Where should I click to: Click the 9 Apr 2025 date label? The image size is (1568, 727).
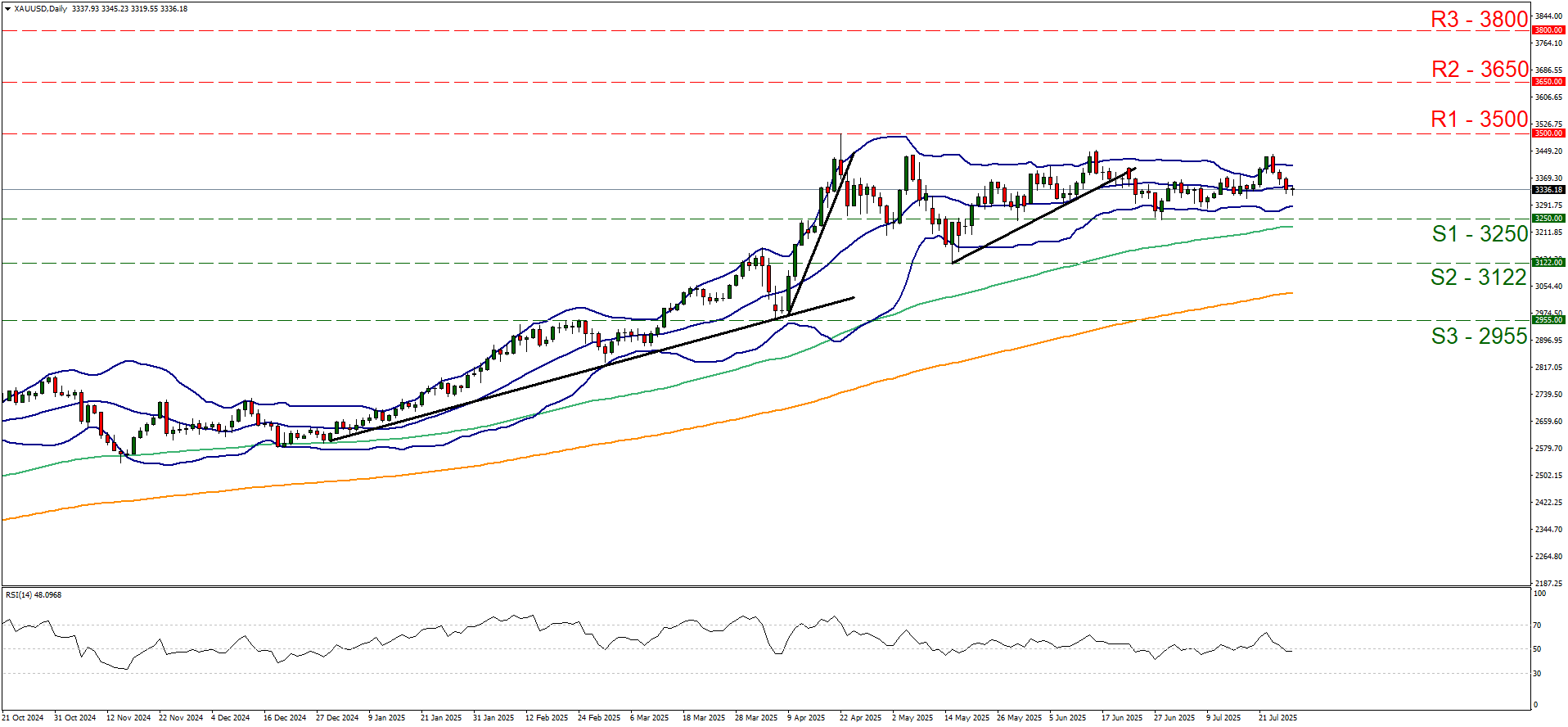point(806,718)
